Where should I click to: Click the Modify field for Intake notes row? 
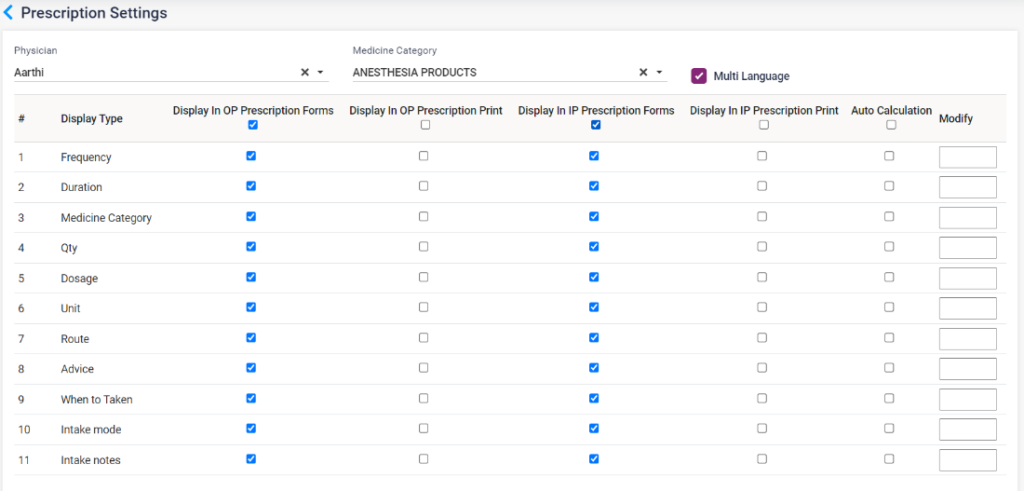[x=967, y=460]
